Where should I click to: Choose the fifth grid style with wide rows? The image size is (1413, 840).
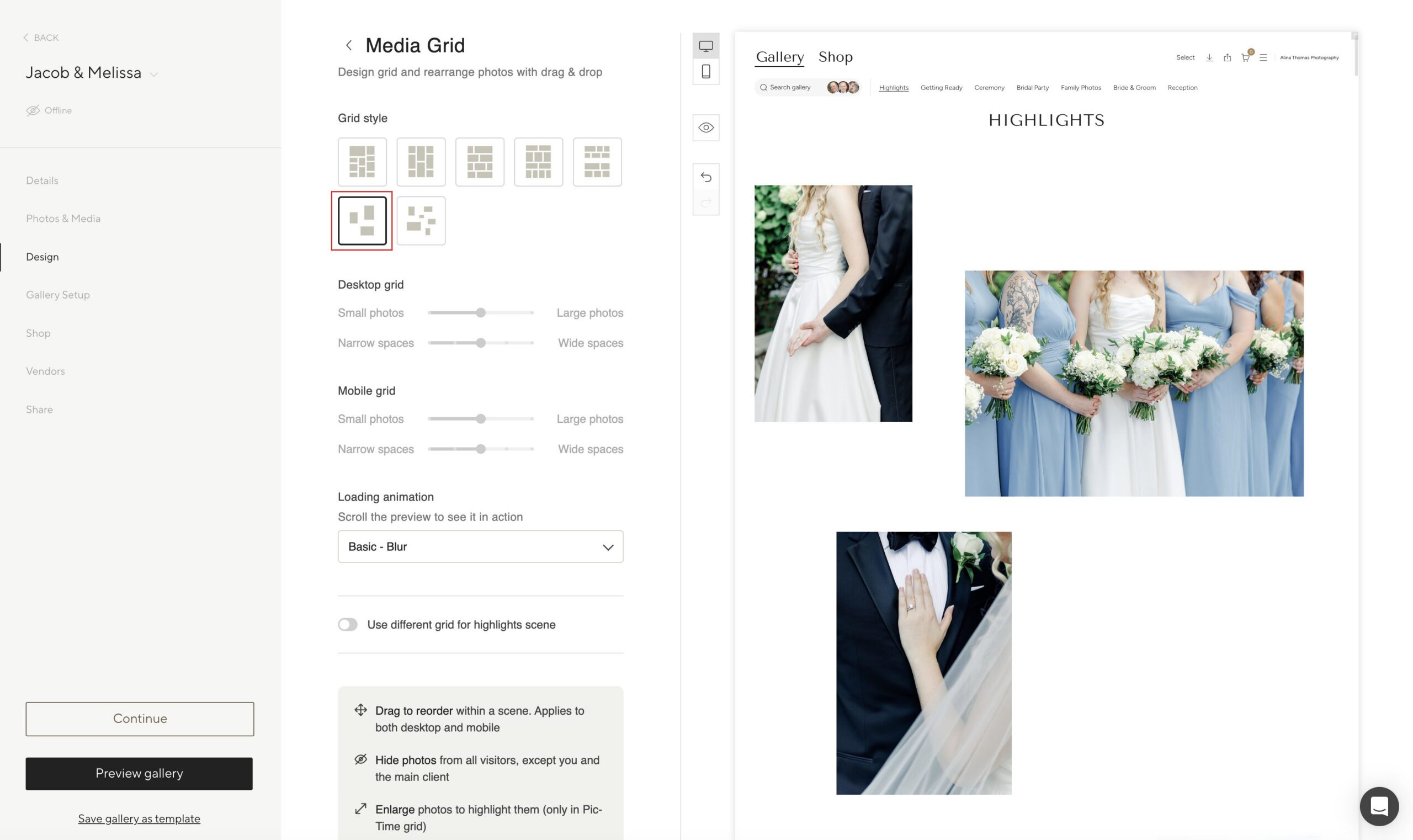point(597,162)
